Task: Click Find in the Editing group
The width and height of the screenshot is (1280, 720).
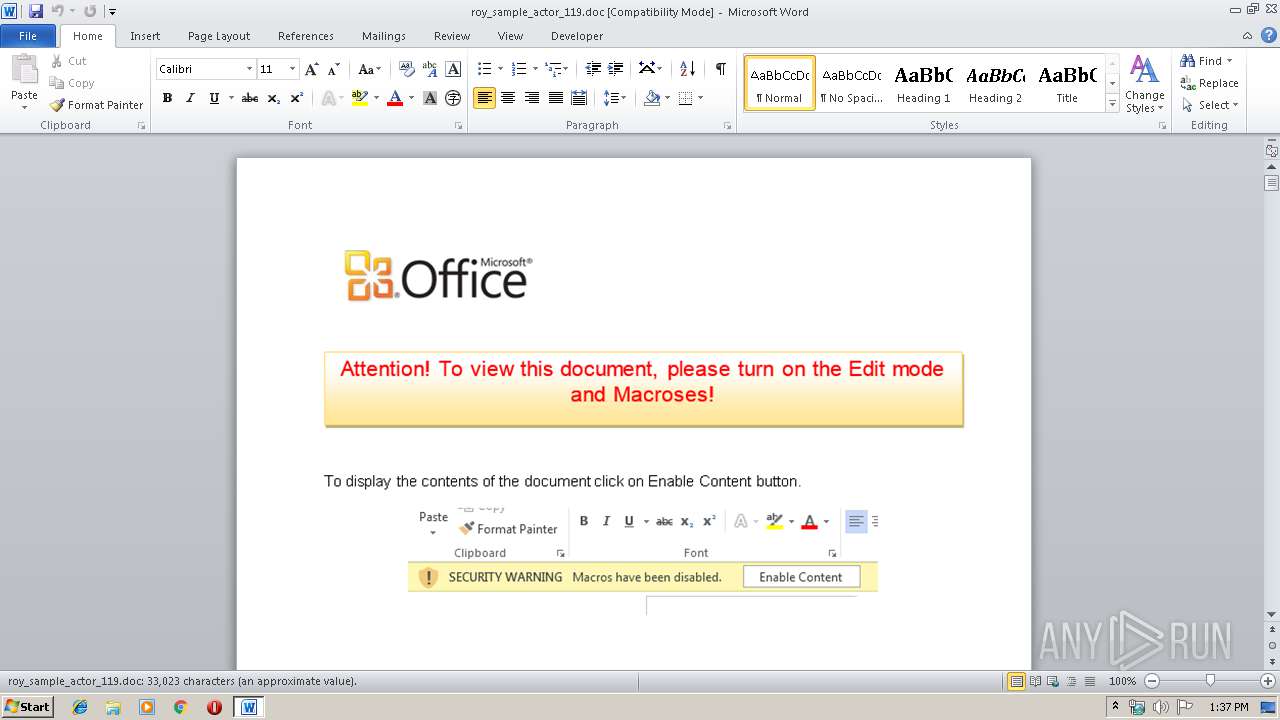Action: click(x=1207, y=61)
